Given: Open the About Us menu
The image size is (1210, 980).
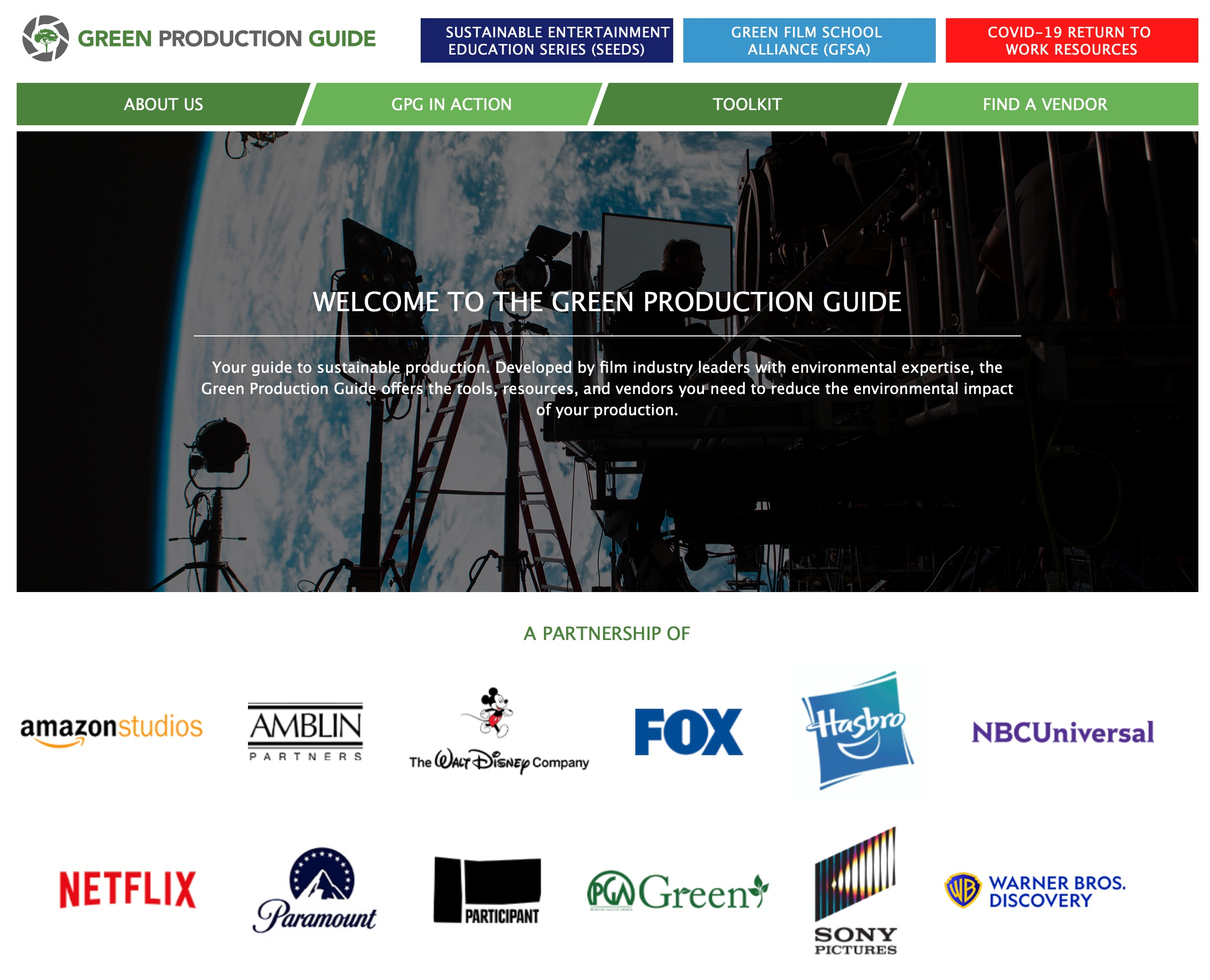Looking at the screenshot, I should pyautogui.click(x=163, y=105).
